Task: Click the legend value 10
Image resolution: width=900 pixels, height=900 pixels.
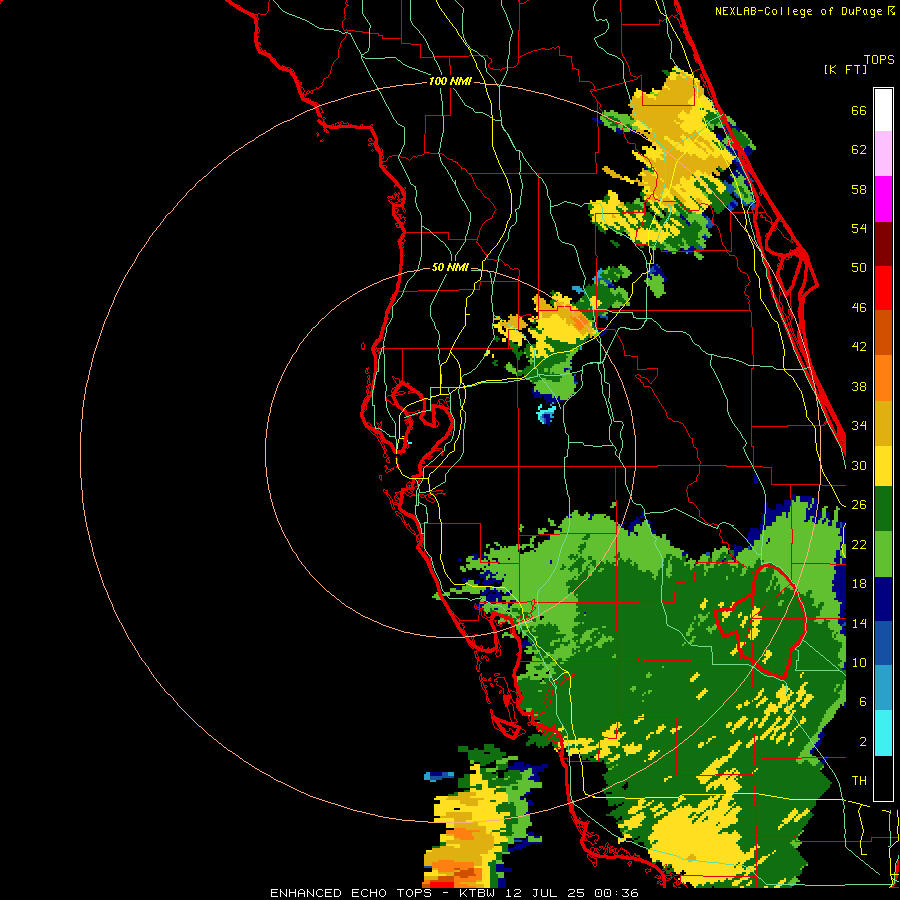Action: pos(859,662)
